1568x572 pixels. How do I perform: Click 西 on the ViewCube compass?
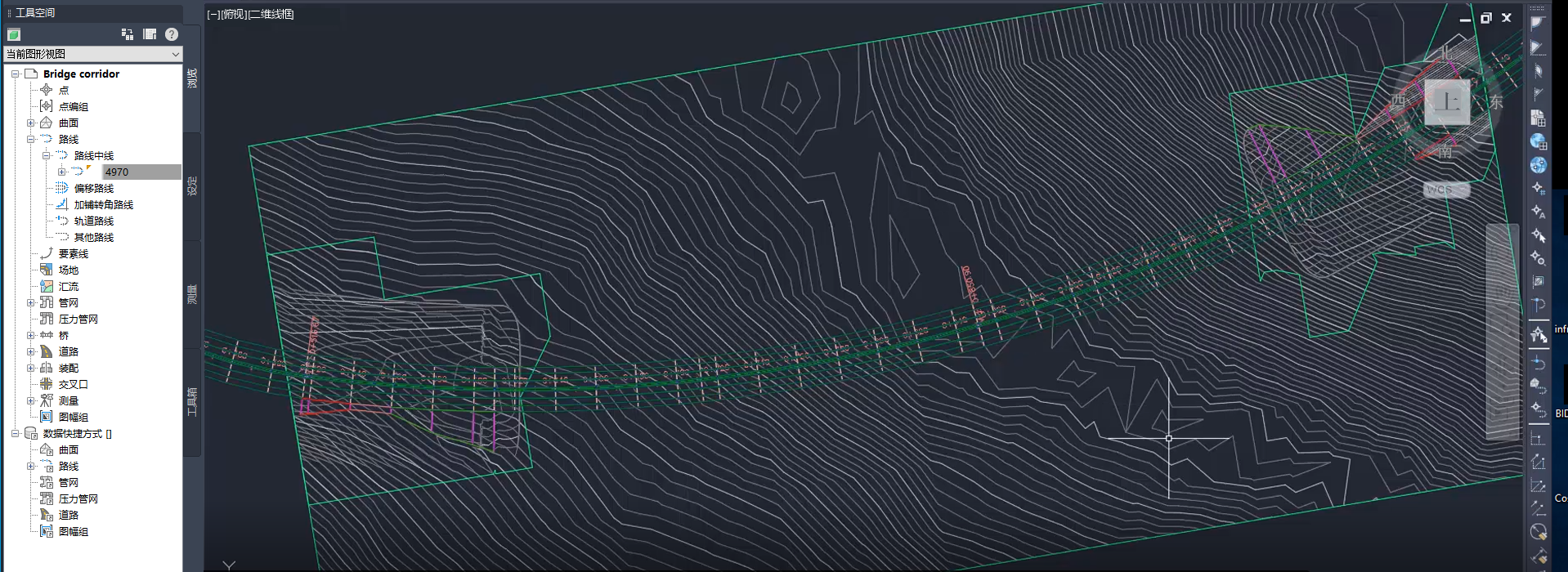(x=1399, y=101)
